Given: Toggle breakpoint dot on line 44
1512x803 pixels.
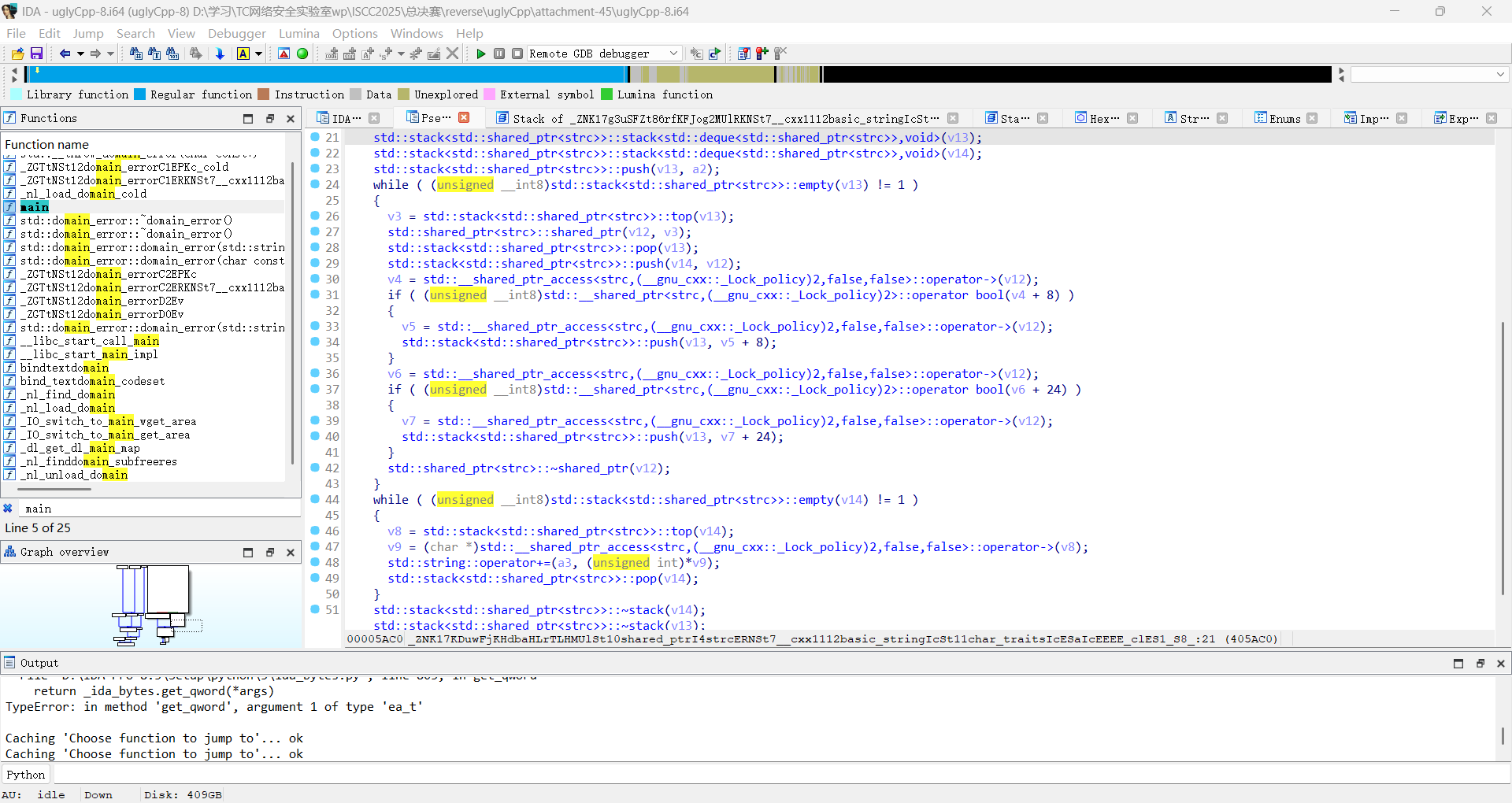Looking at the screenshot, I should tap(315, 499).
